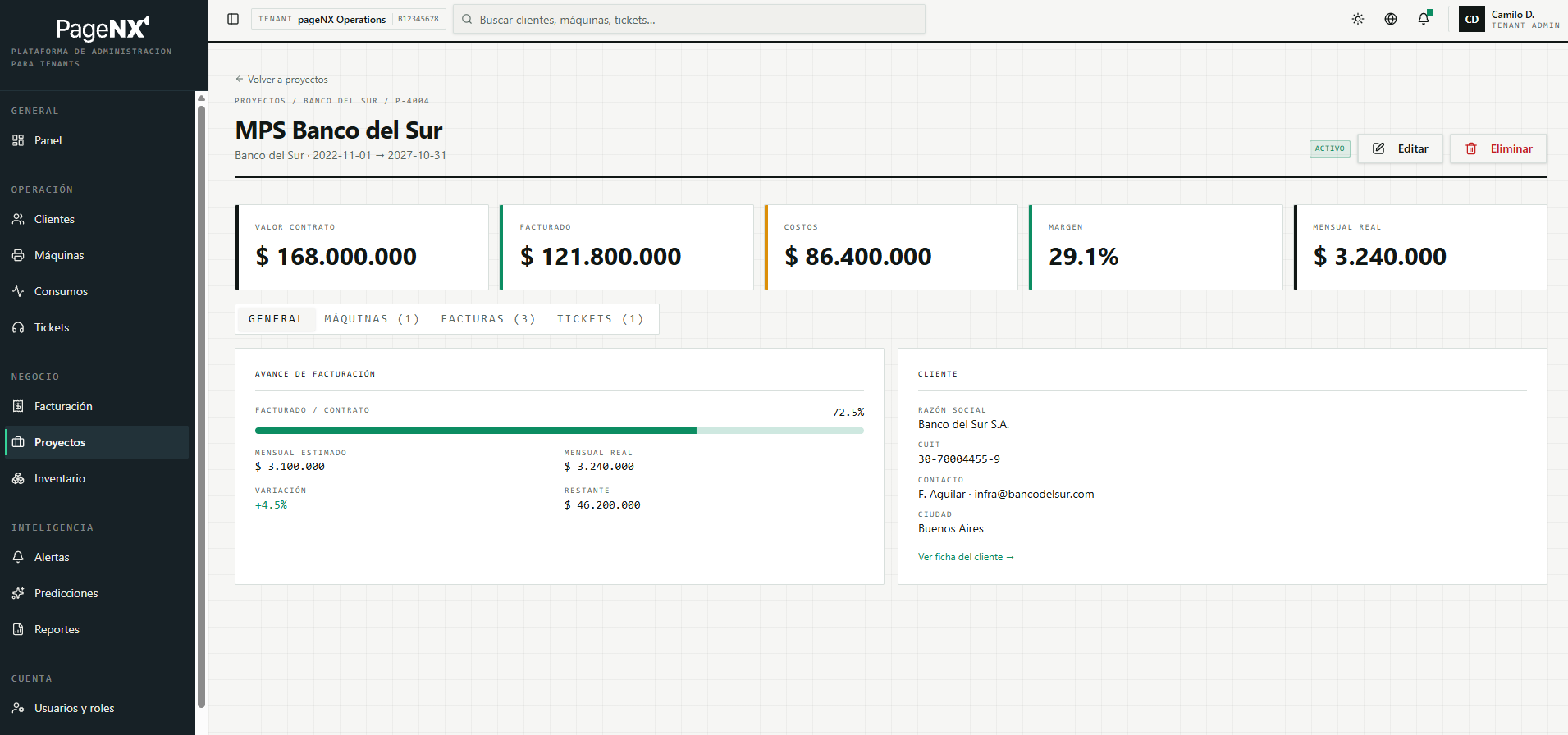Click the CUIT 30-70004455-9 value

coord(959,459)
